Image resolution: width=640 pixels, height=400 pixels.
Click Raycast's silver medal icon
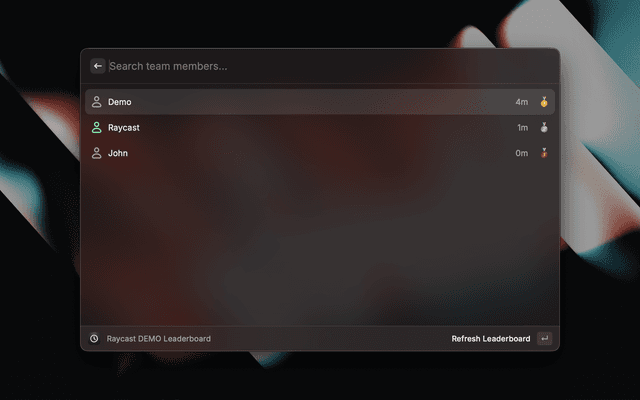[544, 128]
